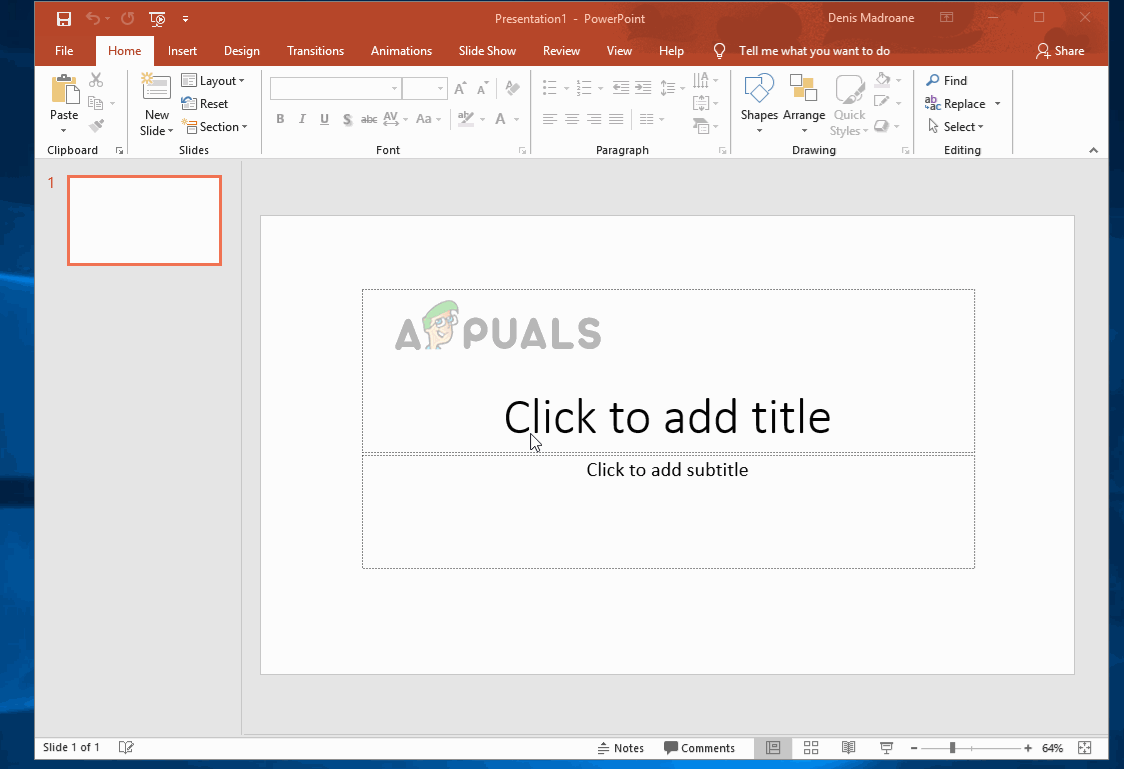Click the Paste clipboard icon
This screenshot has height=769, width=1124.
tap(64, 90)
